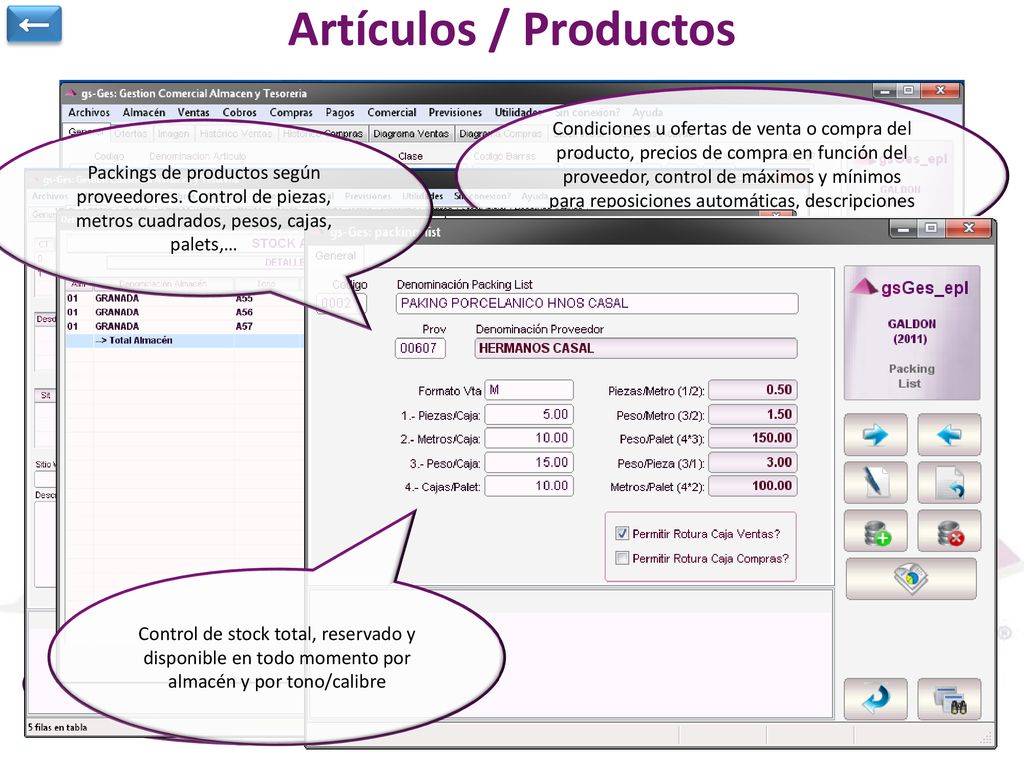Click the Denominación Packing List field
The width and height of the screenshot is (1024, 768).
[x=596, y=303]
